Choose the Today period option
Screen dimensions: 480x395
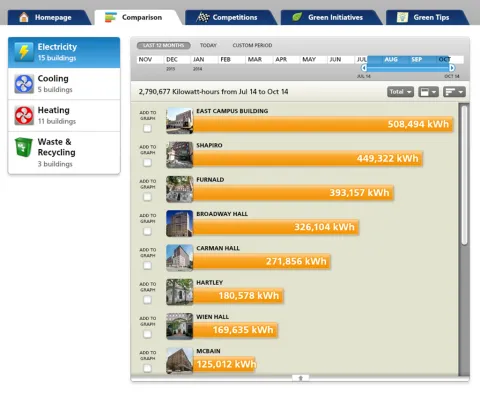(x=208, y=45)
